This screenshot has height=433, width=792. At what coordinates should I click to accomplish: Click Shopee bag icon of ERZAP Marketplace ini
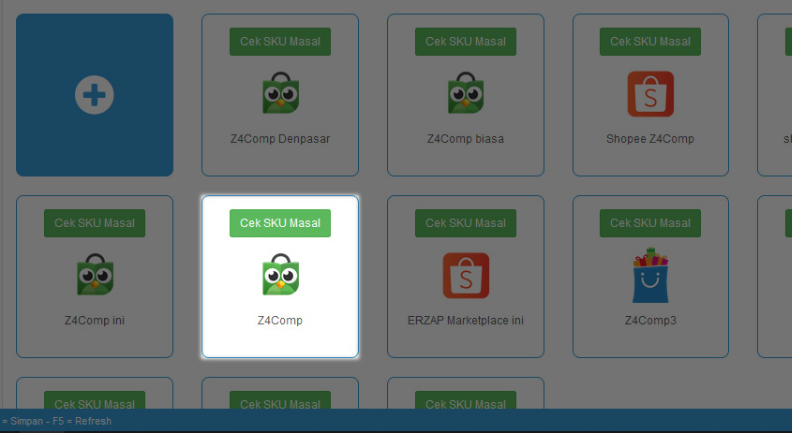466,276
